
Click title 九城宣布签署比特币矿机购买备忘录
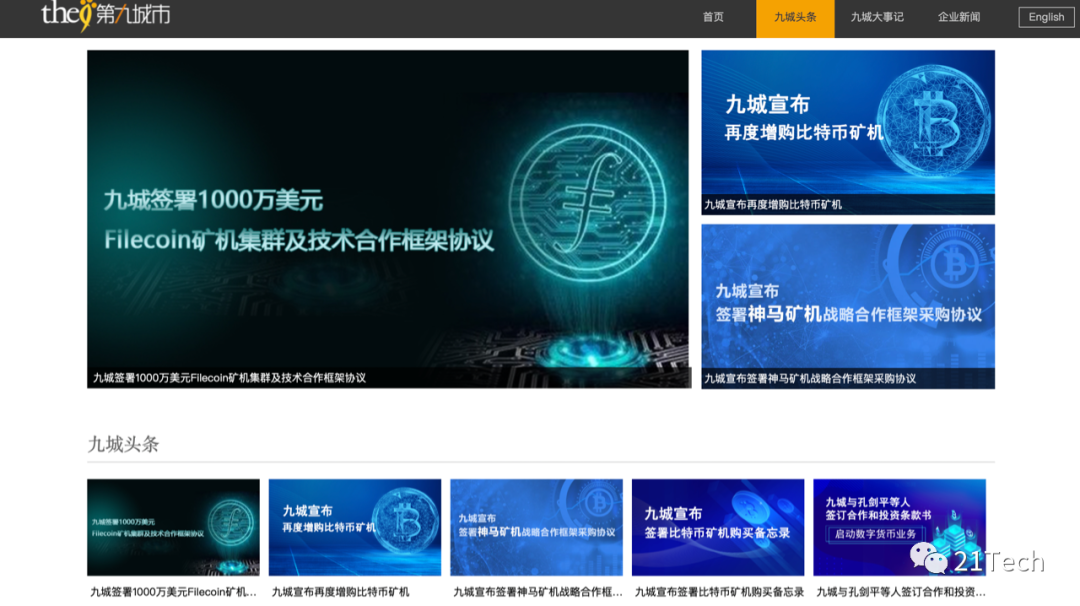pos(719,592)
